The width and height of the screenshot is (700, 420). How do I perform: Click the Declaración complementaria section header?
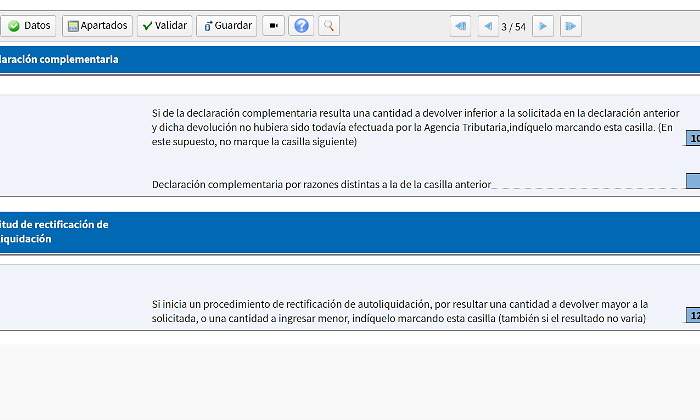tap(350, 60)
